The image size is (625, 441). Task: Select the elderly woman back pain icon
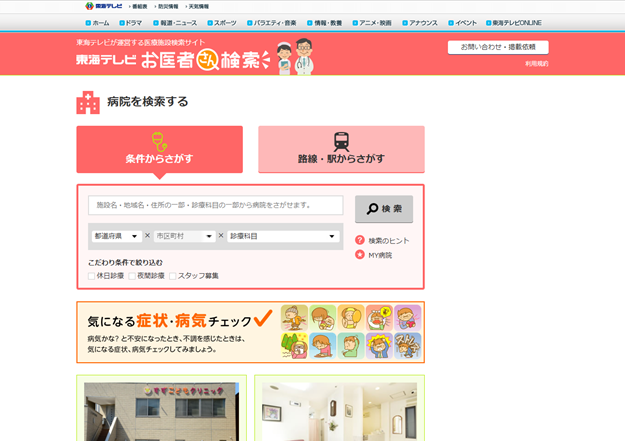[294, 318]
